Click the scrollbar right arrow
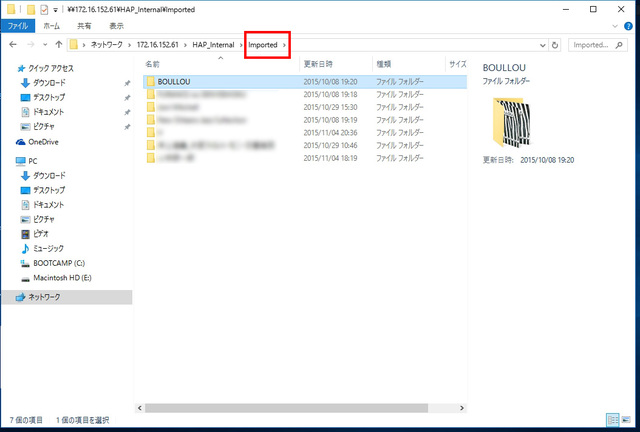Screen dimensions: 640x432 point(462,408)
